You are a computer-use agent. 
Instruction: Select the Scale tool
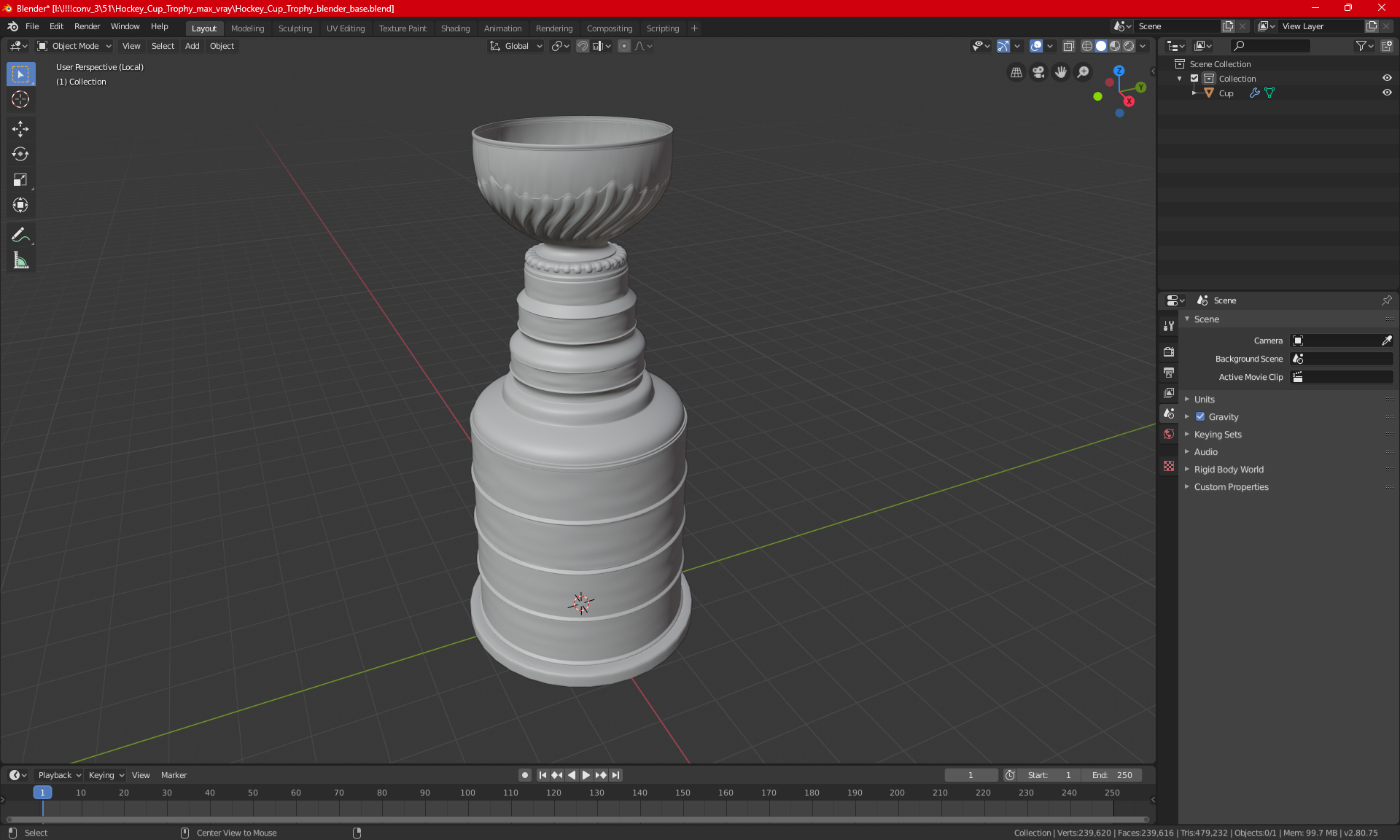click(x=20, y=179)
